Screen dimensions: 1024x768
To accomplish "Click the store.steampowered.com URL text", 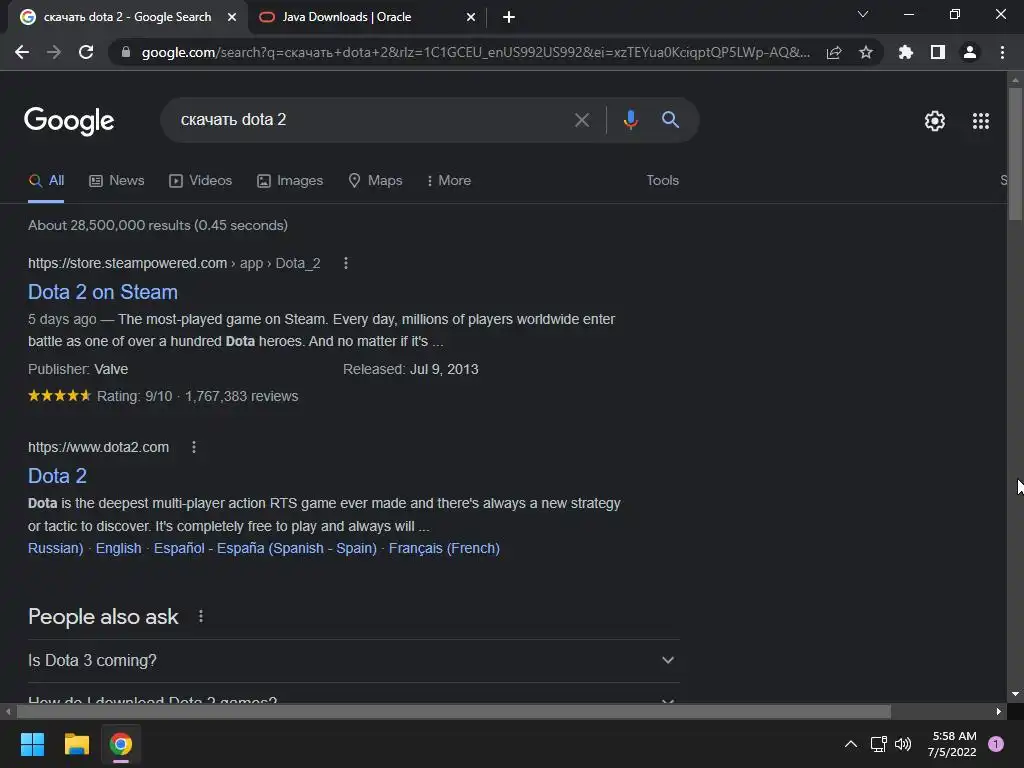I will click(127, 263).
